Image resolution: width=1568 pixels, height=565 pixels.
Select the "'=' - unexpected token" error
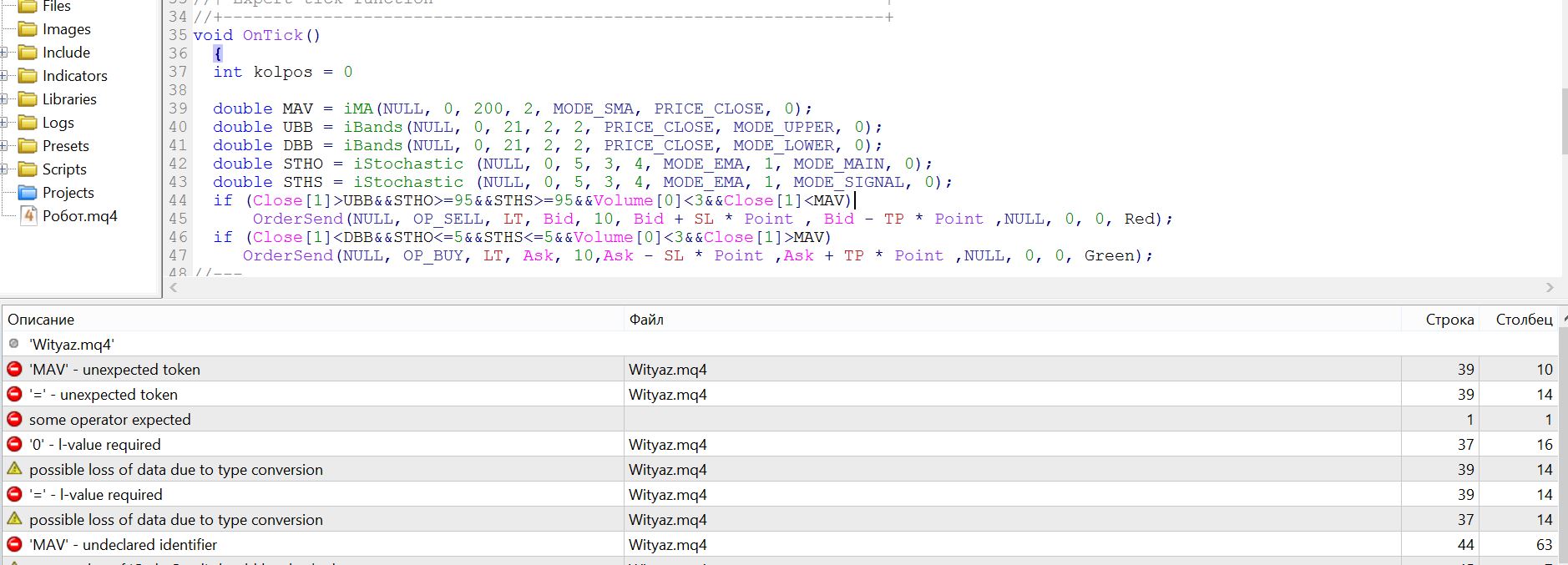point(780,394)
